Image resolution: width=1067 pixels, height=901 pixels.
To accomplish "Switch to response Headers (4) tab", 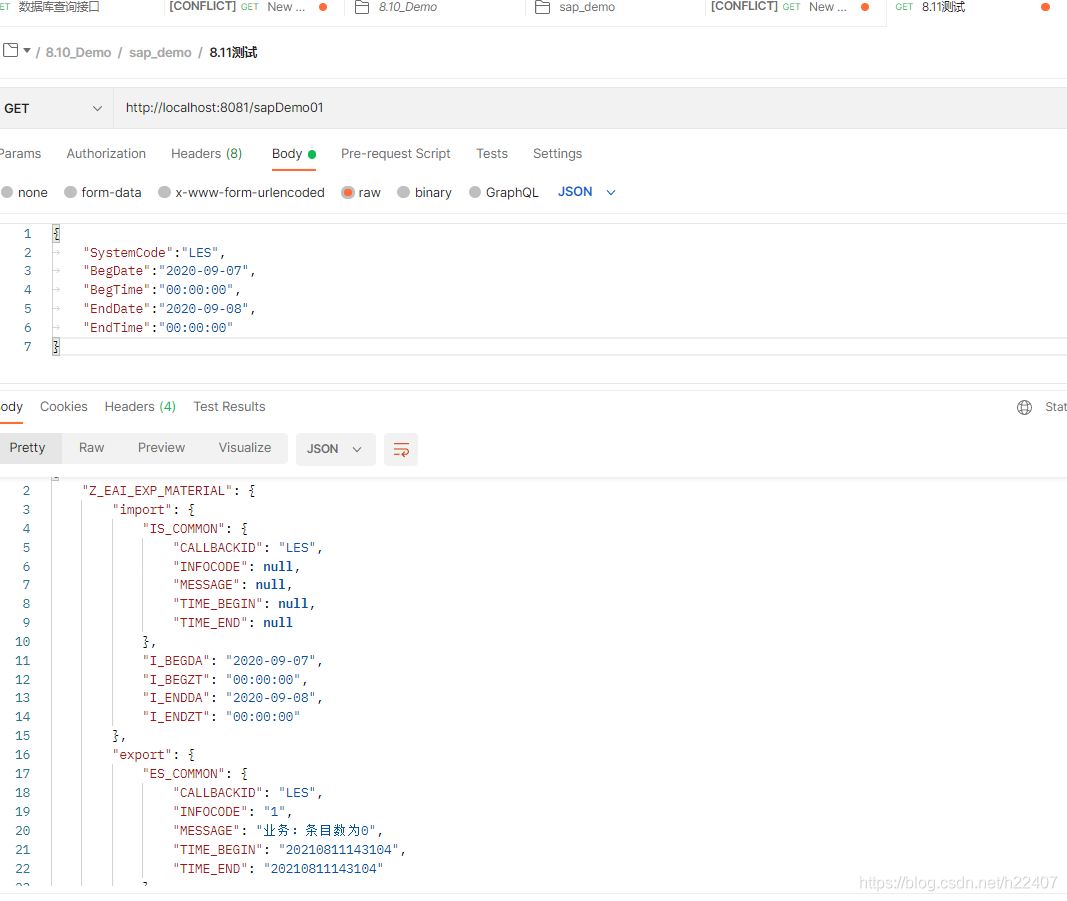I will pyautogui.click(x=140, y=407).
